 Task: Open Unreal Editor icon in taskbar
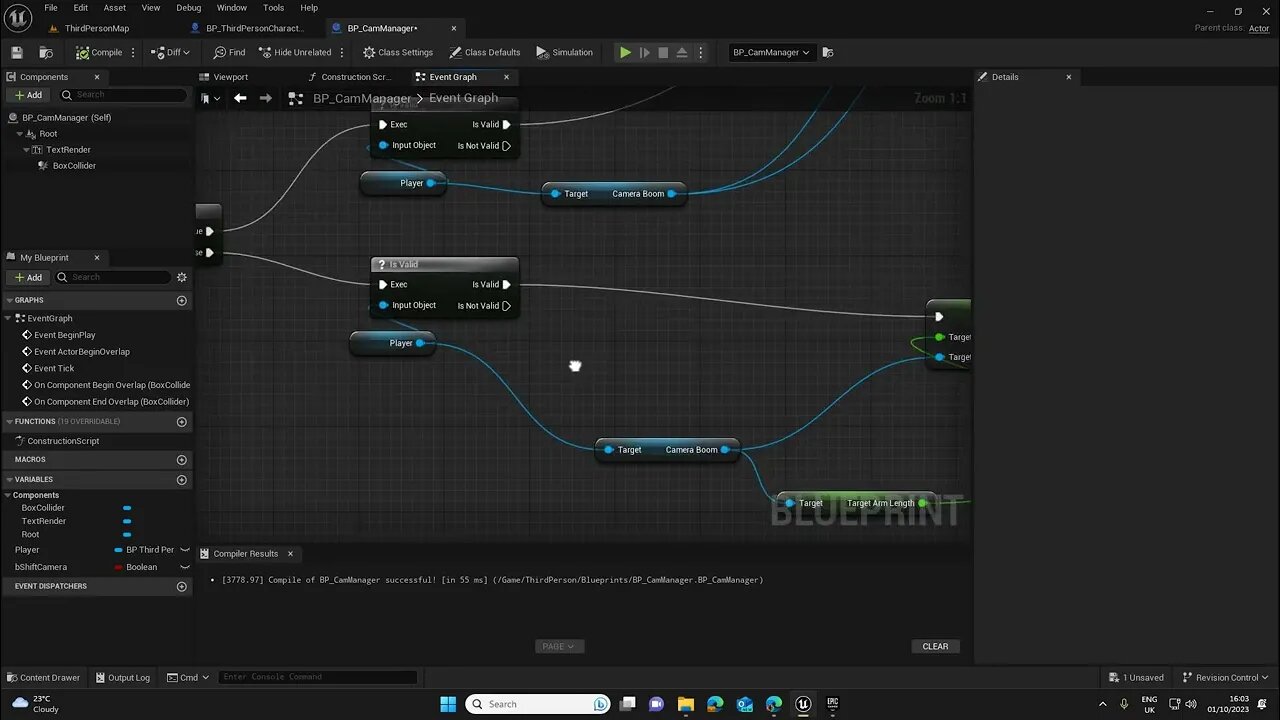coord(803,704)
